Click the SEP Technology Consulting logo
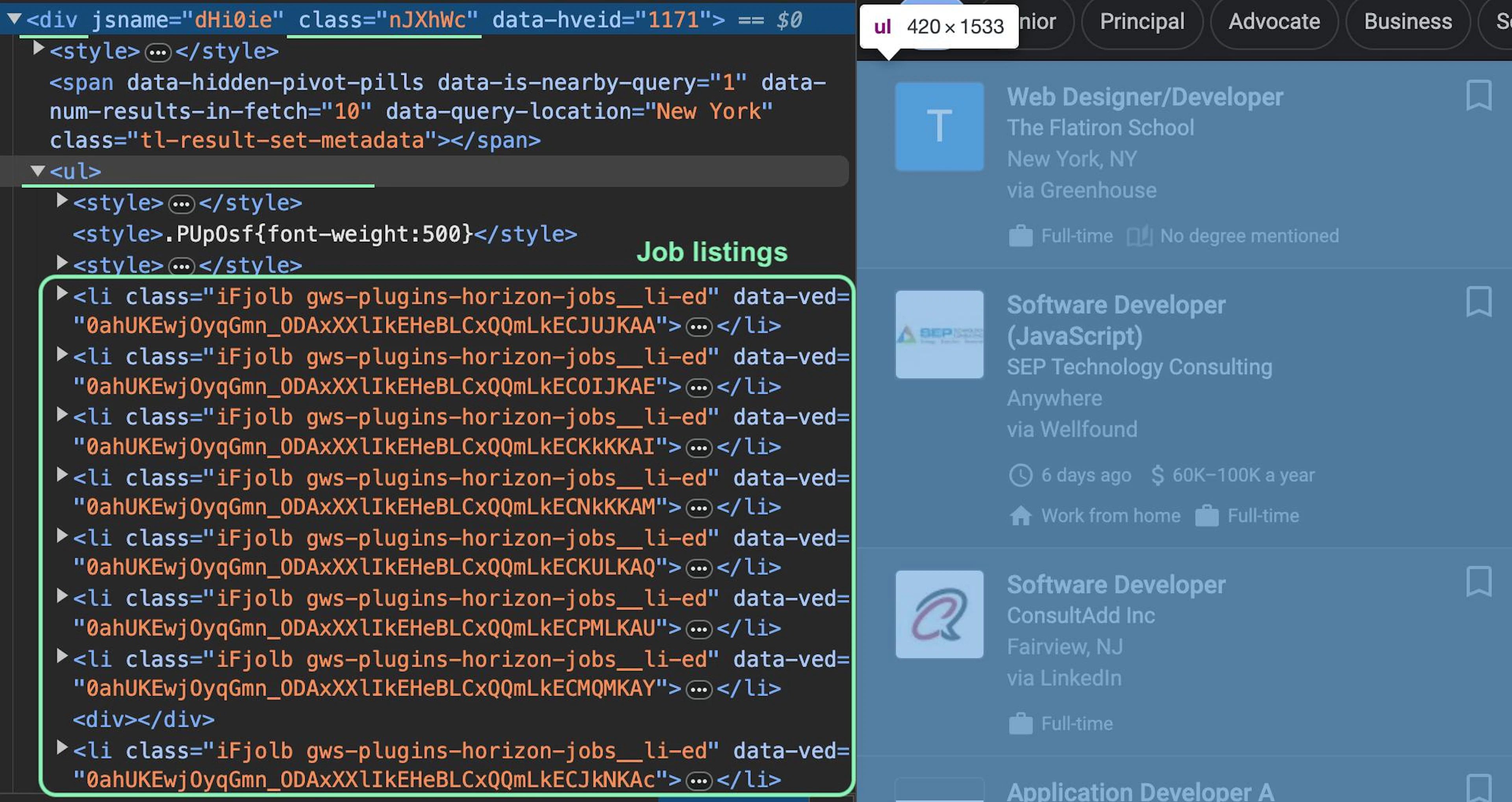The width and height of the screenshot is (1512, 802). (939, 334)
